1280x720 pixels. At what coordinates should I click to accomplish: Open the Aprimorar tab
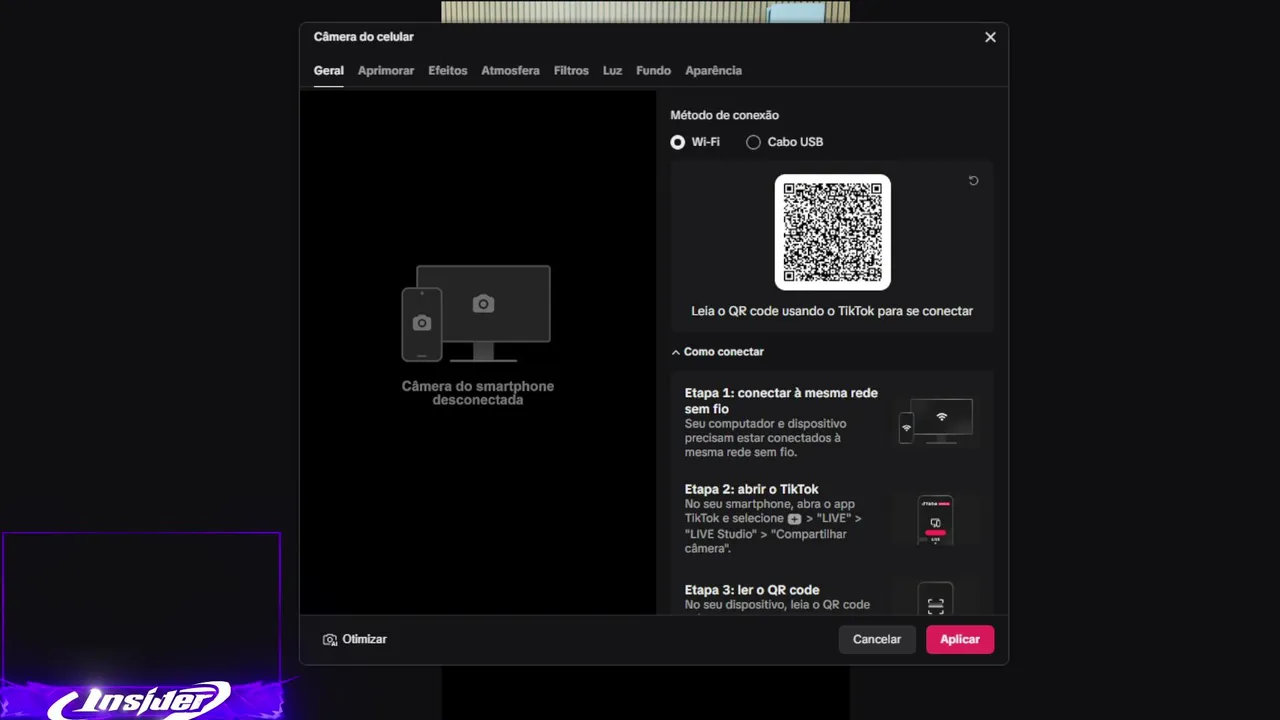[386, 71]
